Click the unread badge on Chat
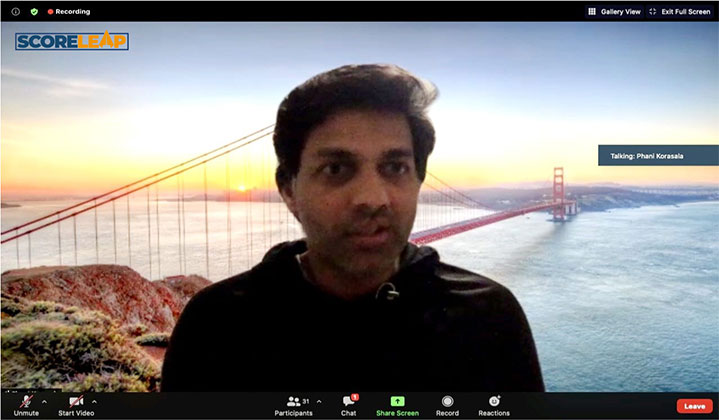The image size is (719, 420). coord(354,397)
